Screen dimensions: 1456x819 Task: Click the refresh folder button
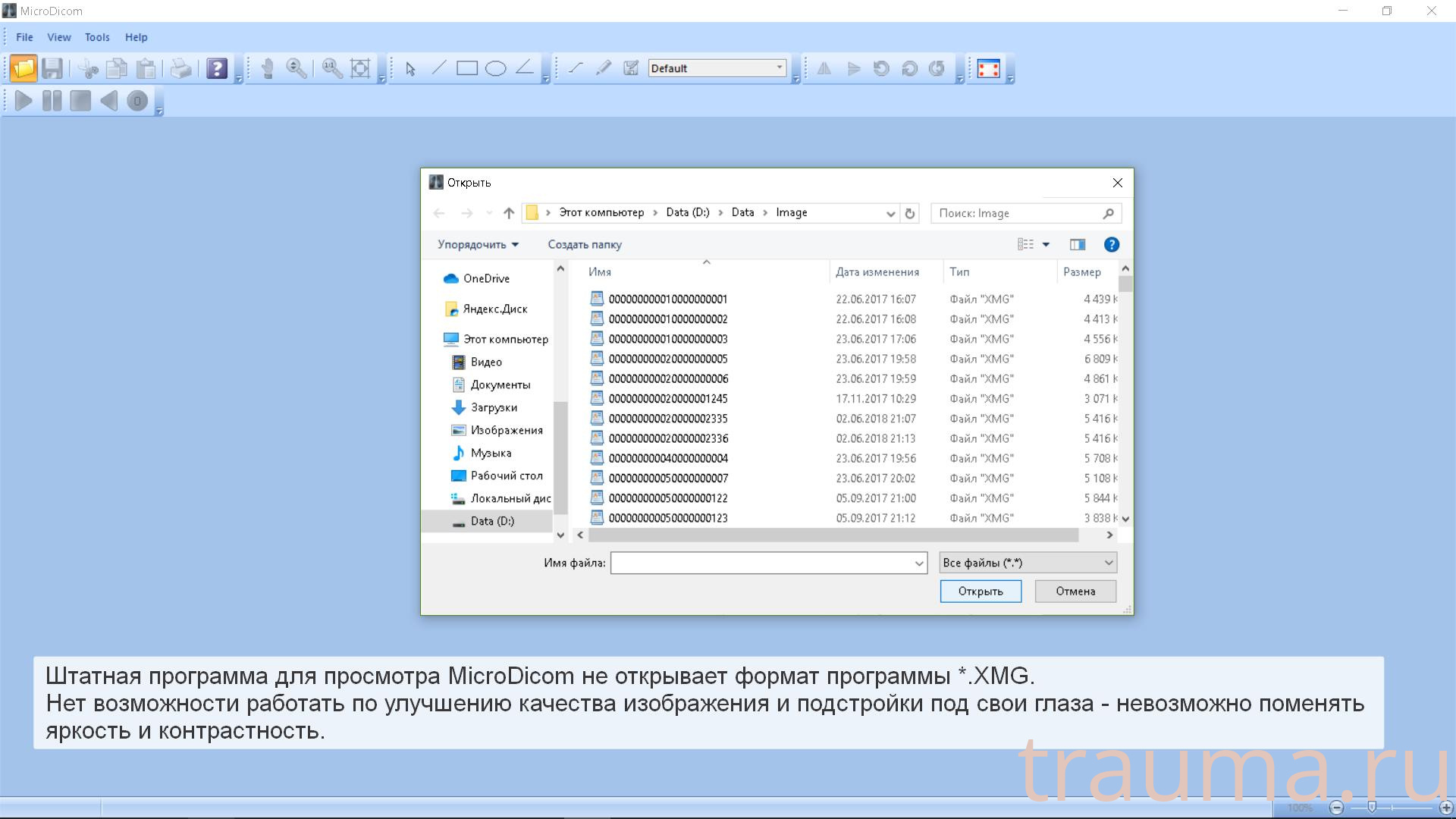[910, 213]
